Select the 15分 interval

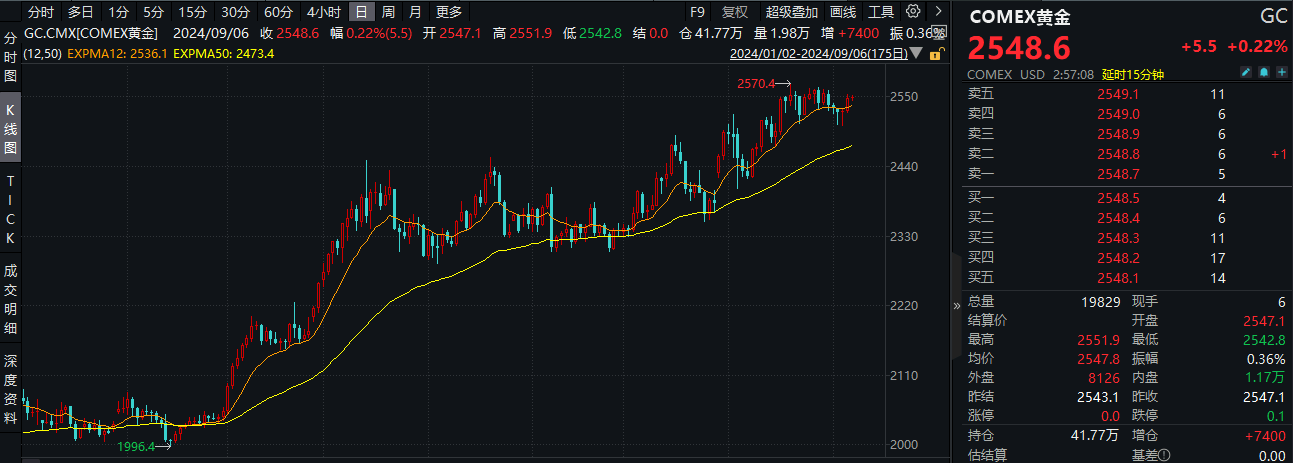pyautogui.click(x=191, y=12)
